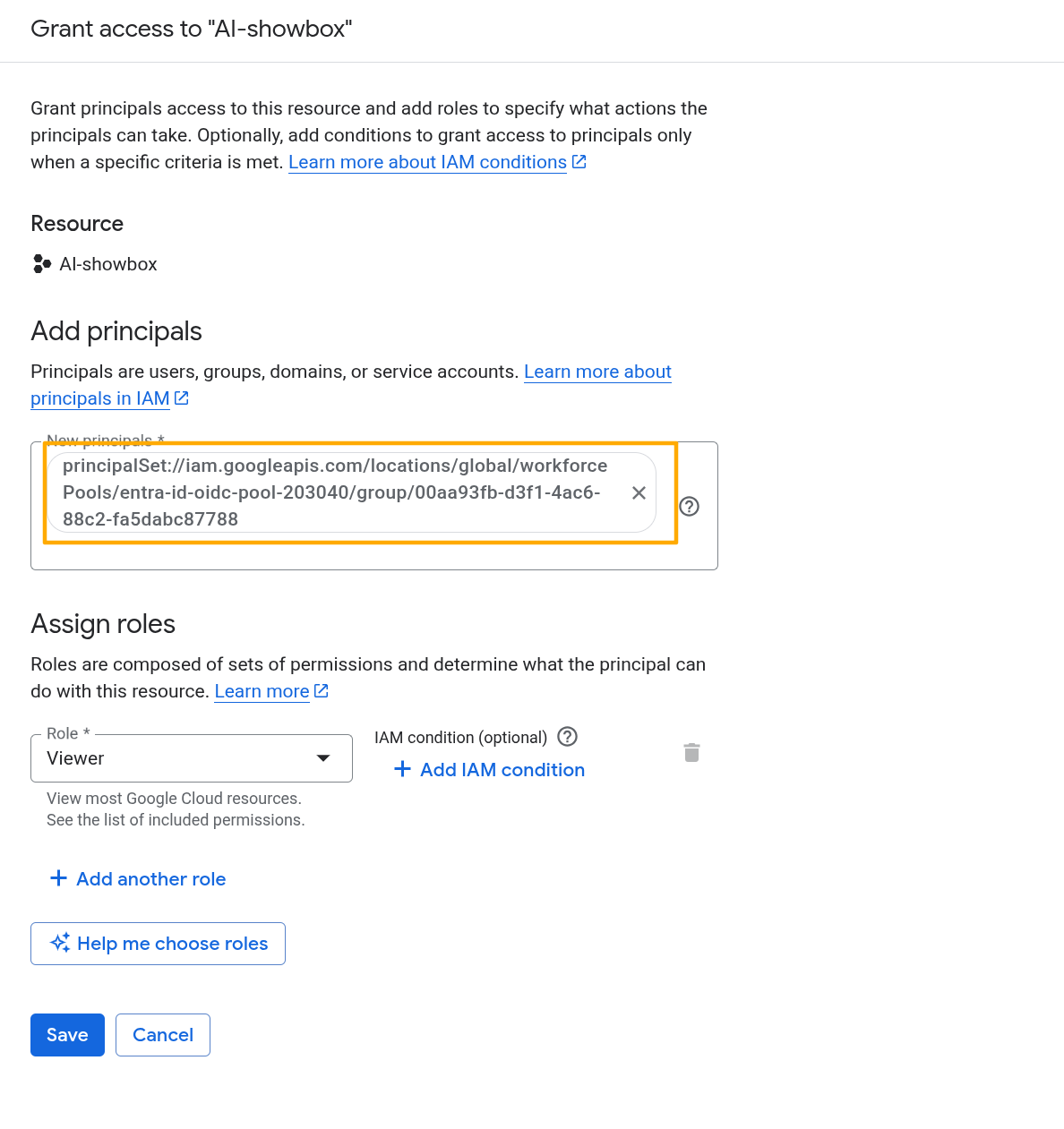Viewport: 1064px width, 1129px height.
Task: Click Add another role
Action: coord(150,878)
